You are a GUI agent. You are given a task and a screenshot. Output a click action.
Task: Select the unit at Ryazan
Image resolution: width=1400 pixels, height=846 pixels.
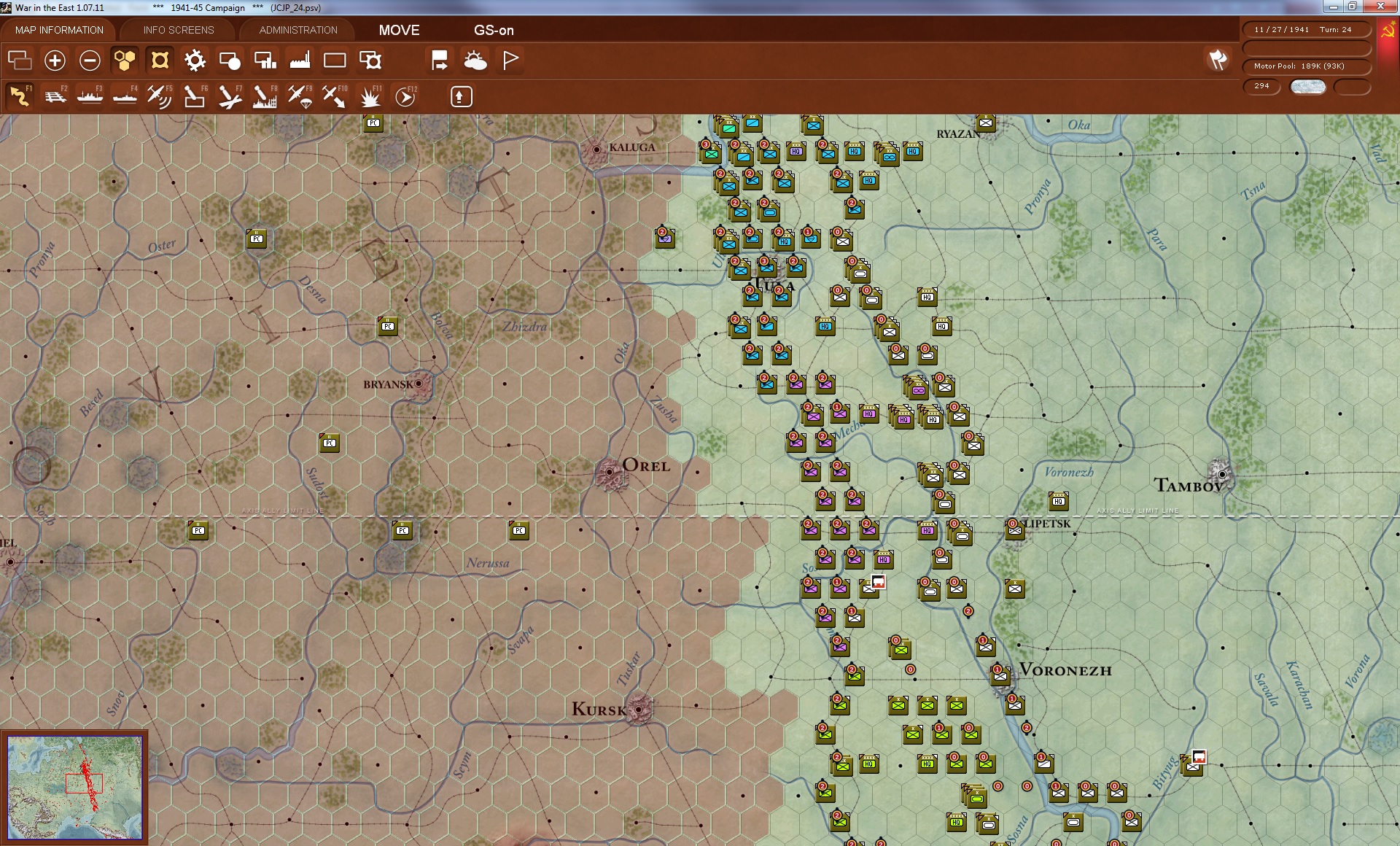tap(986, 123)
